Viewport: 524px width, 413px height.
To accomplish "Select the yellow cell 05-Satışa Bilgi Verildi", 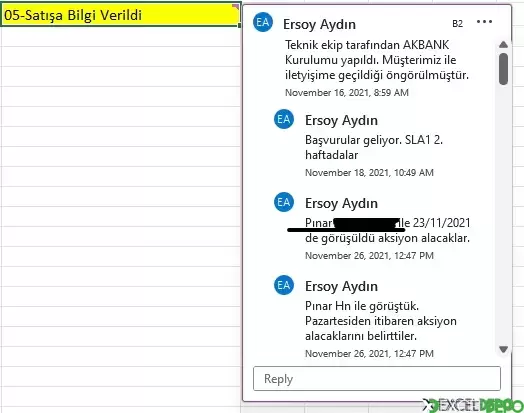I will click(x=120, y=15).
